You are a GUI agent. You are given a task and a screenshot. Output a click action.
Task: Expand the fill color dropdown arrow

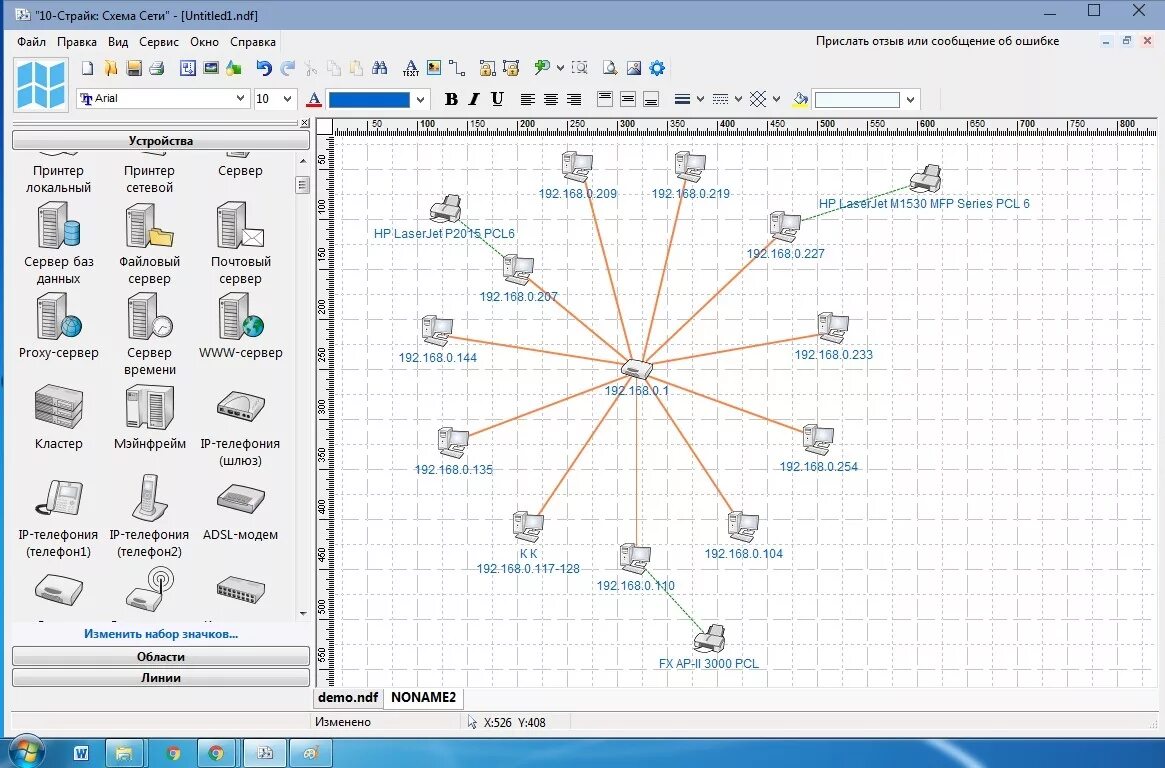tap(910, 100)
